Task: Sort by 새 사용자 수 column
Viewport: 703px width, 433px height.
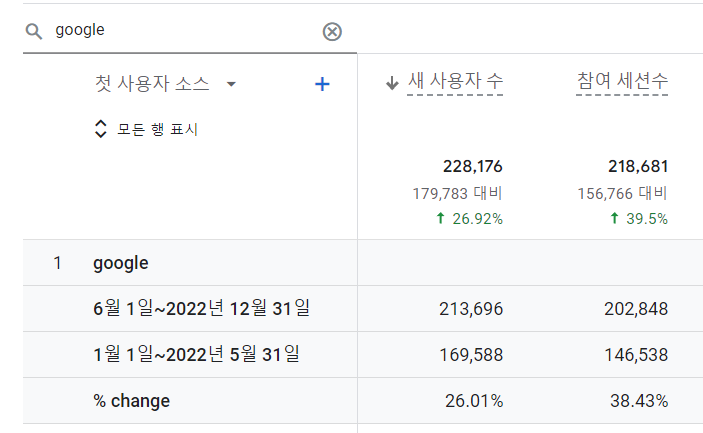Action: [455, 82]
